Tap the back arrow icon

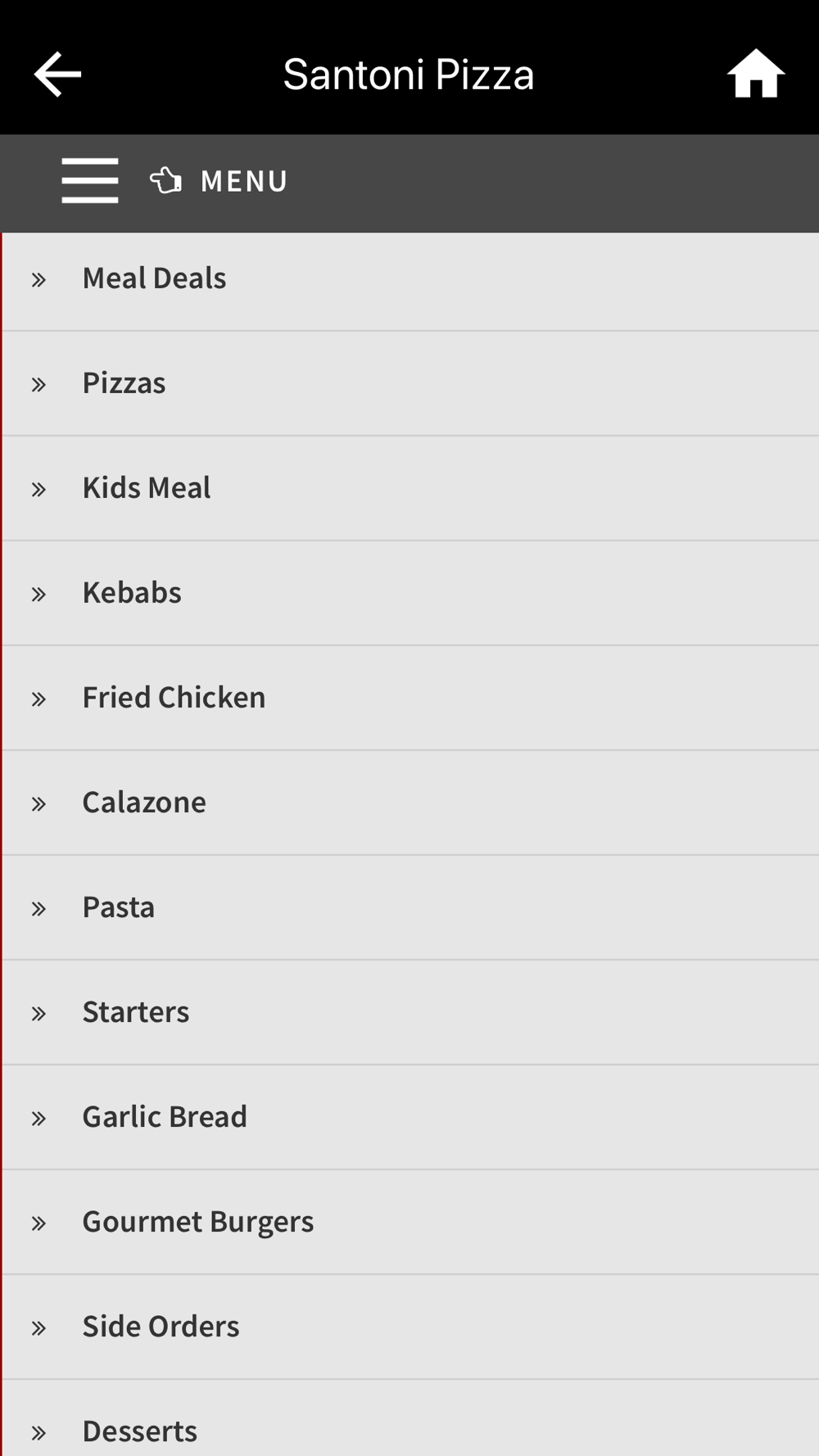[x=57, y=75]
